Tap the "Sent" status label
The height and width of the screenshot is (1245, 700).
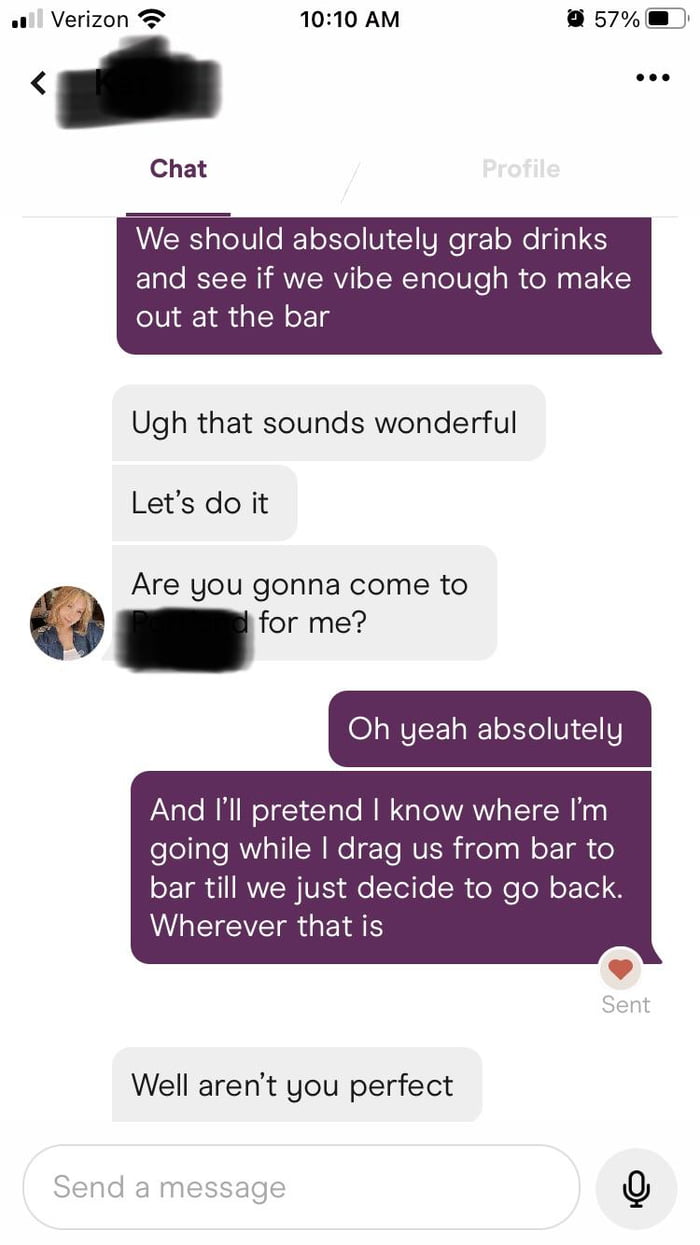click(626, 1005)
